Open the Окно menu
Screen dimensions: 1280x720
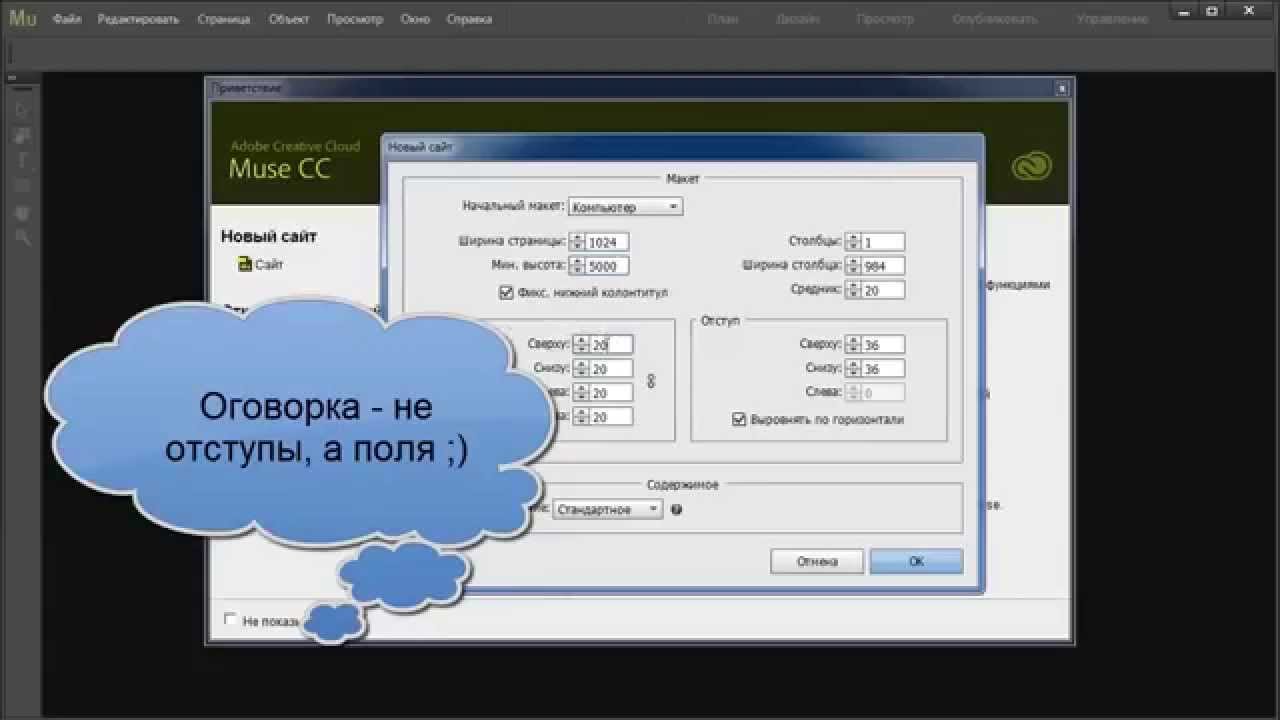pyautogui.click(x=415, y=19)
